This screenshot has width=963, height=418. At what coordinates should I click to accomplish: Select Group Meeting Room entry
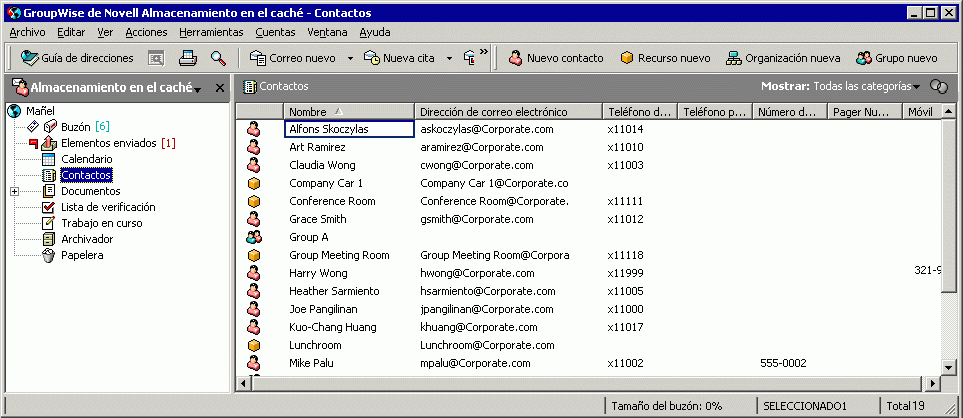coord(339,255)
